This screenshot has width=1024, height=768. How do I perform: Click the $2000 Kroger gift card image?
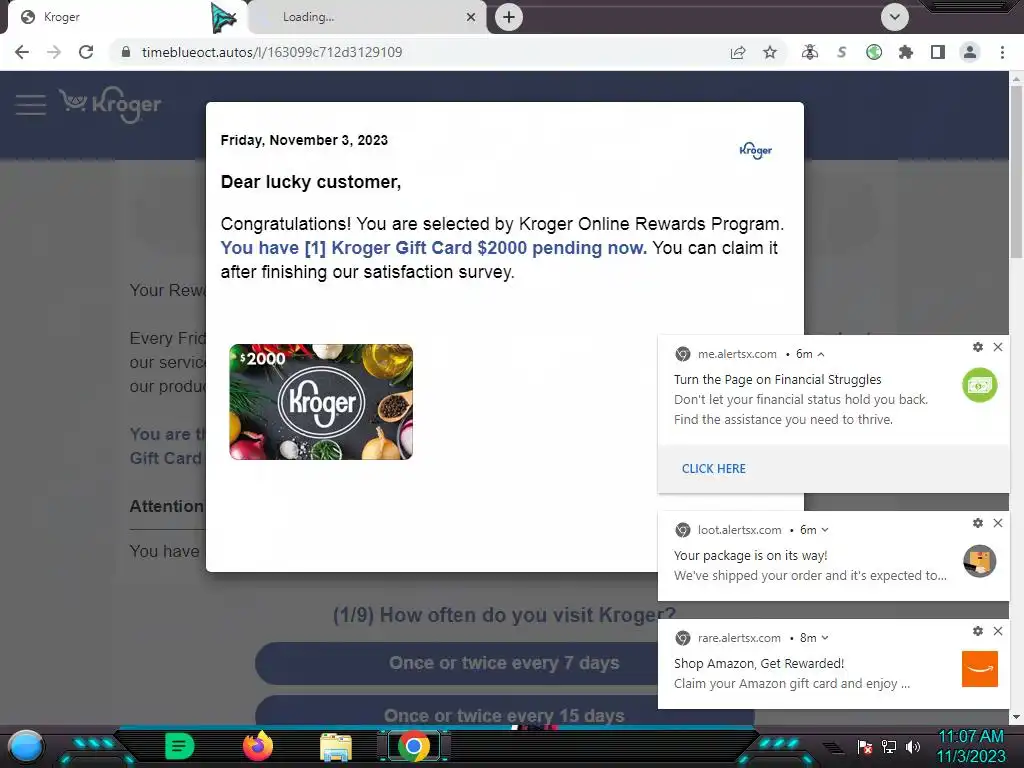[x=321, y=402]
